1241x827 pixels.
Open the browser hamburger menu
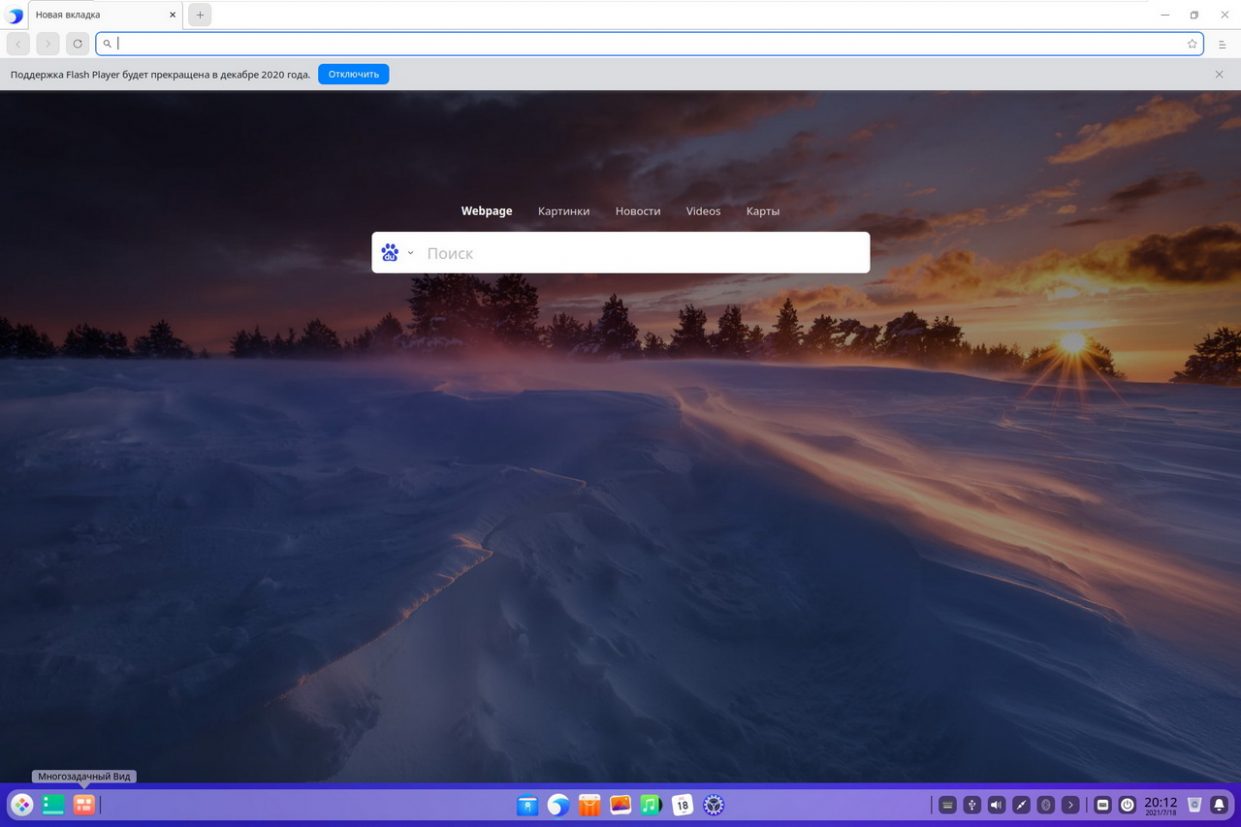[x=1222, y=44]
